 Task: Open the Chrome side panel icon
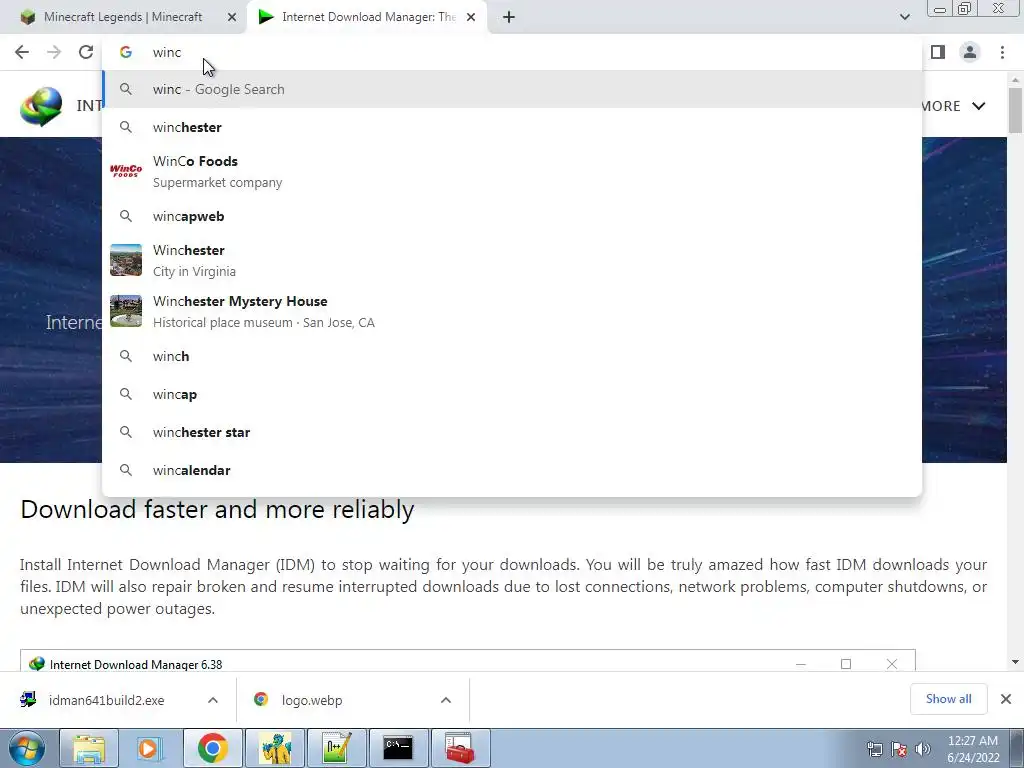(938, 52)
